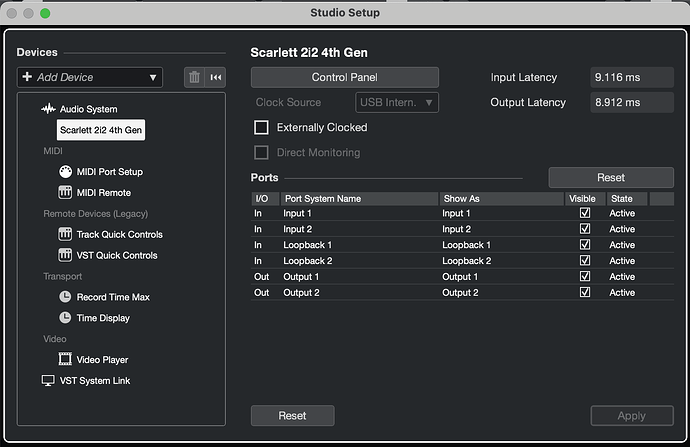Open MIDI Port Setup
This screenshot has height=447, width=690.
(110, 172)
